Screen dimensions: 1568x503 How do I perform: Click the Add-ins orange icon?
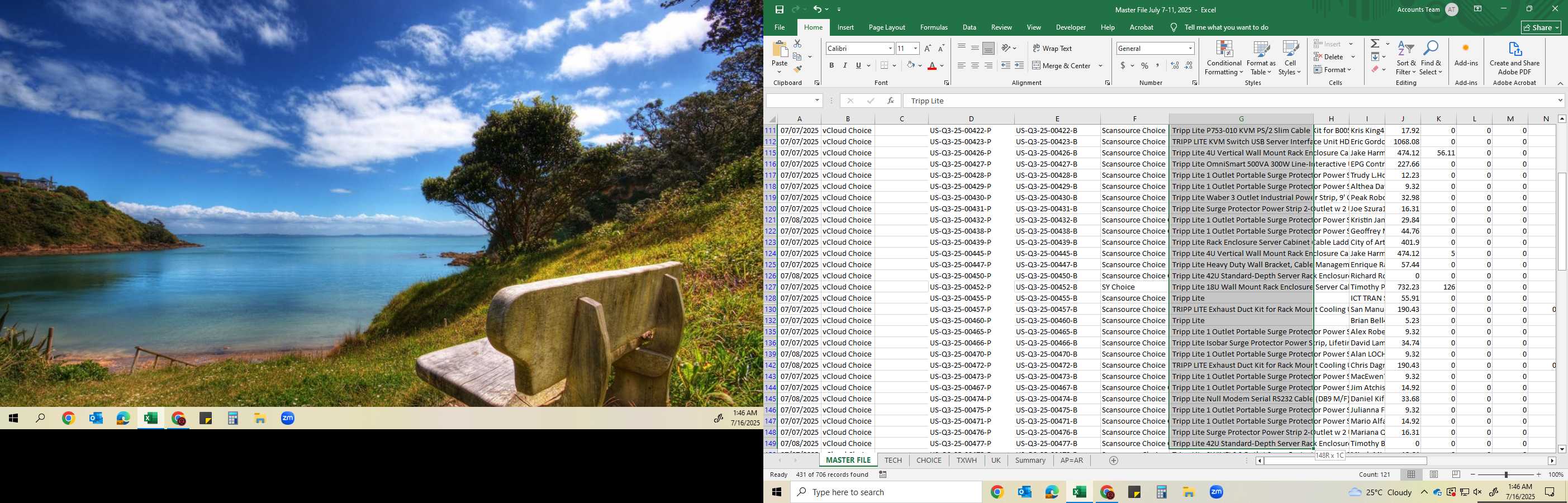pyautogui.click(x=1466, y=48)
